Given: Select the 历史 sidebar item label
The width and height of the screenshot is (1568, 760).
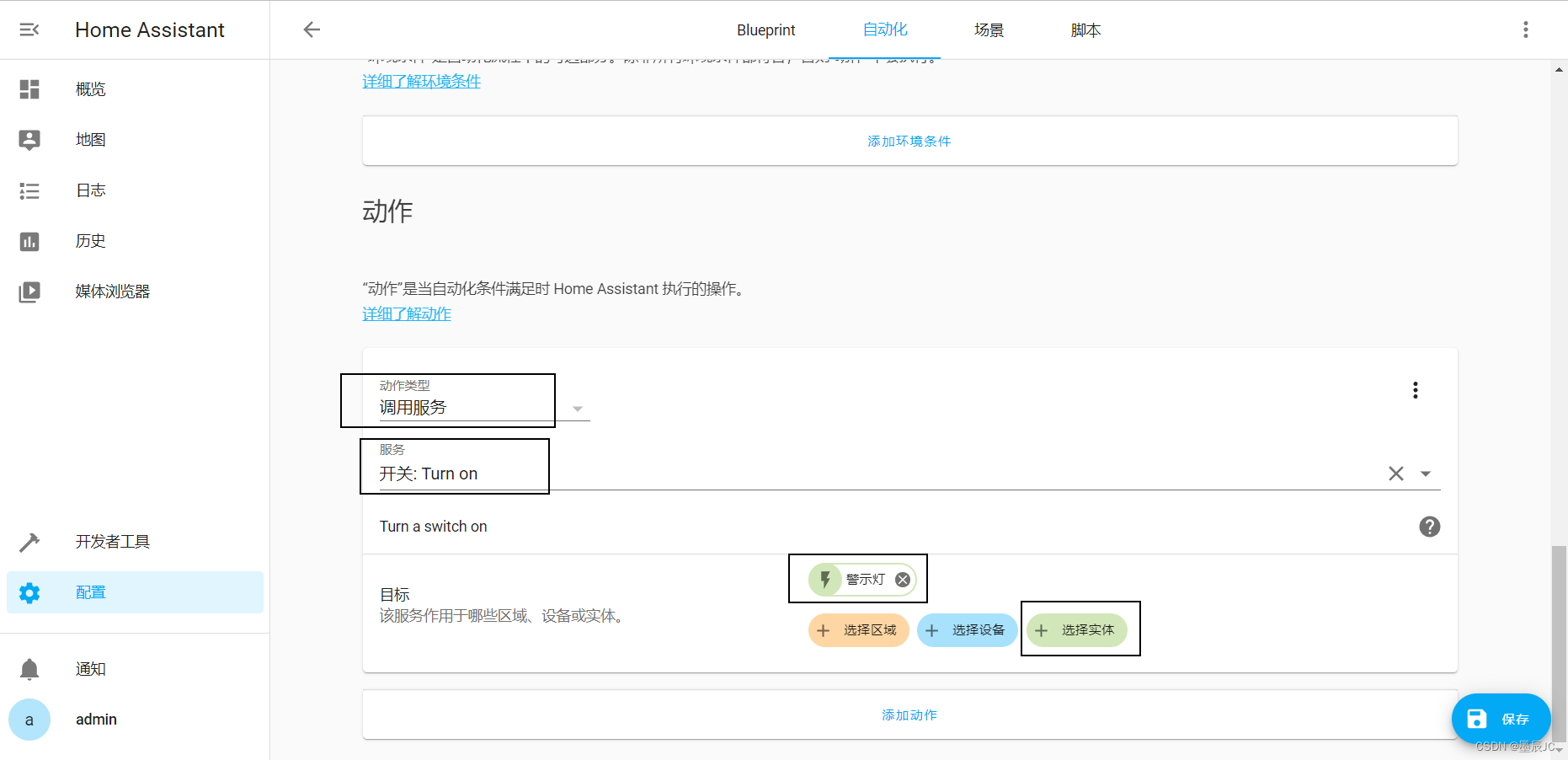Looking at the screenshot, I should tap(91, 241).
